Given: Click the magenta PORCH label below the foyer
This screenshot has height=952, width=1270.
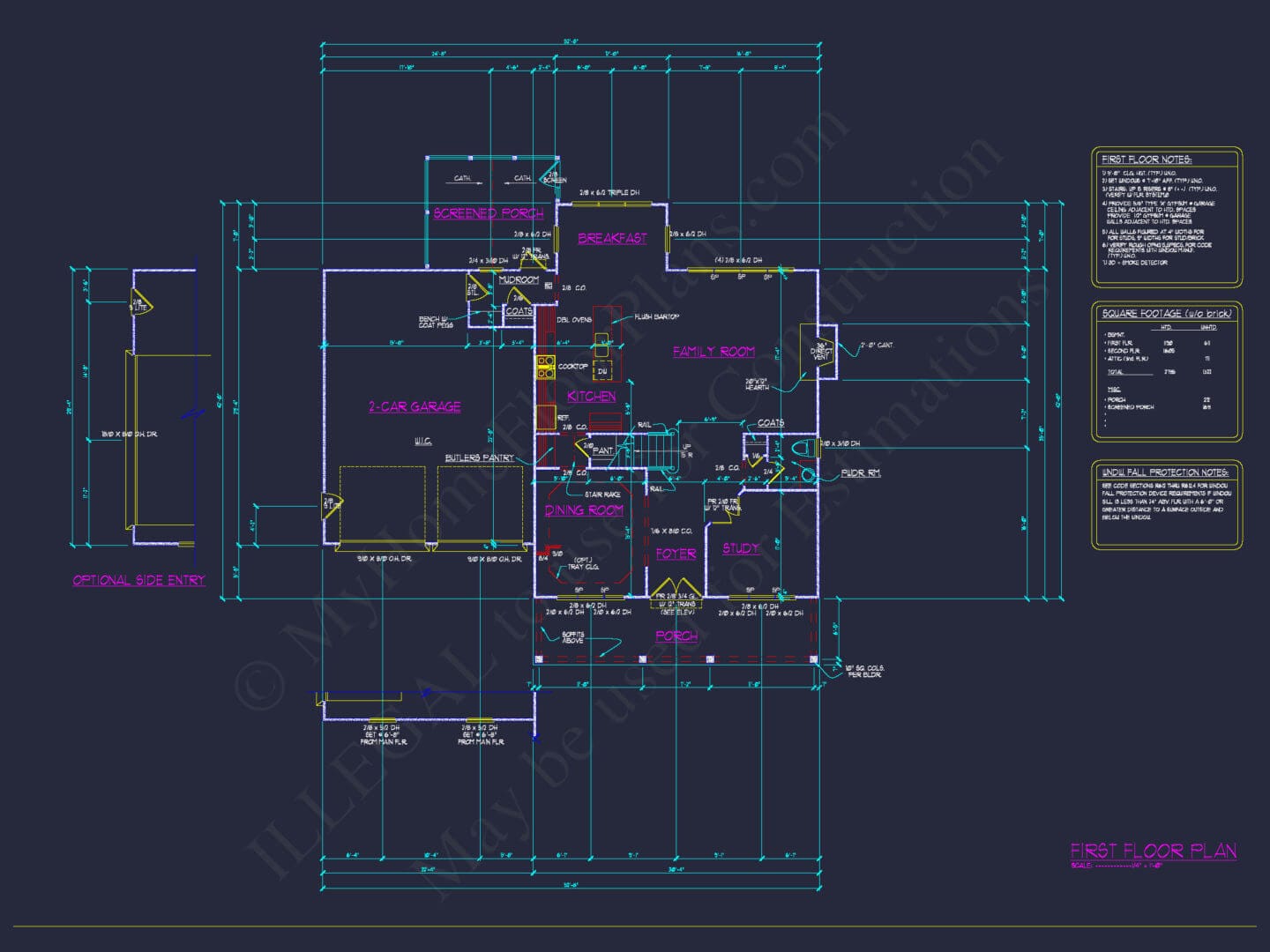Looking at the screenshot, I should click(x=676, y=636).
